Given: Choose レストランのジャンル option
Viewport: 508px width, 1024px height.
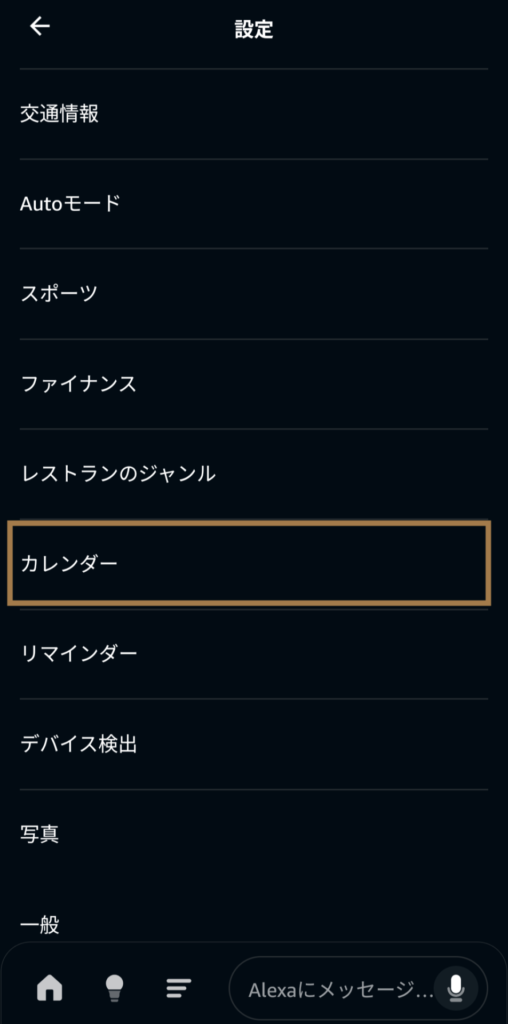Looking at the screenshot, I should pyautogui.click(x=253, y=473).
